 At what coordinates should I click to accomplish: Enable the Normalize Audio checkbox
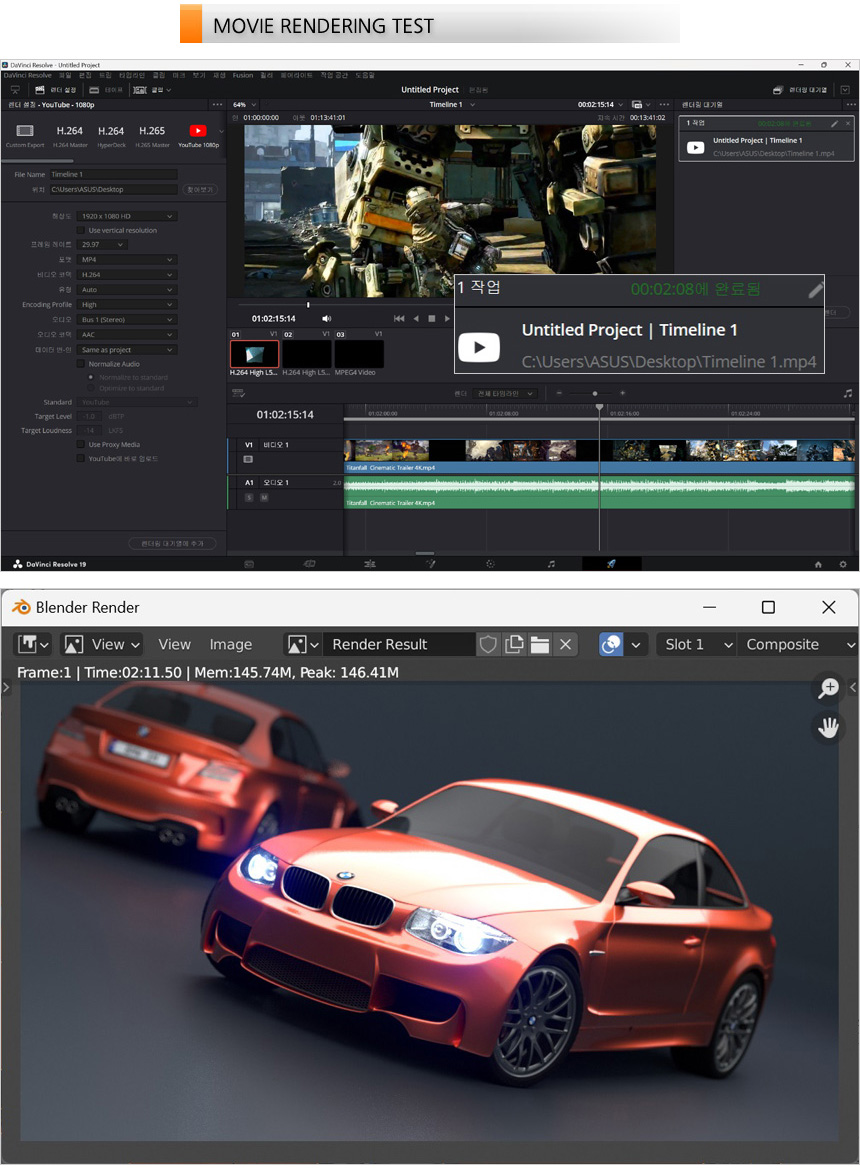click(81, 364)
